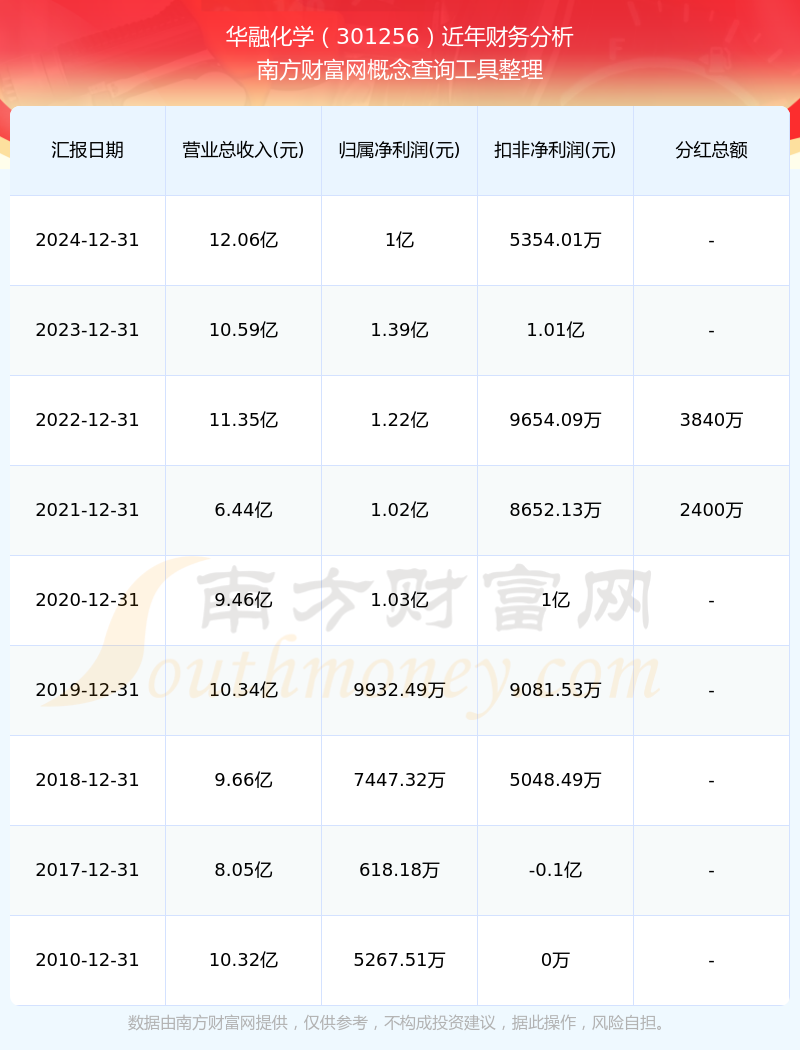Select the 2018-12-31 date cell
800x1050 pixels.
point(88,780)
